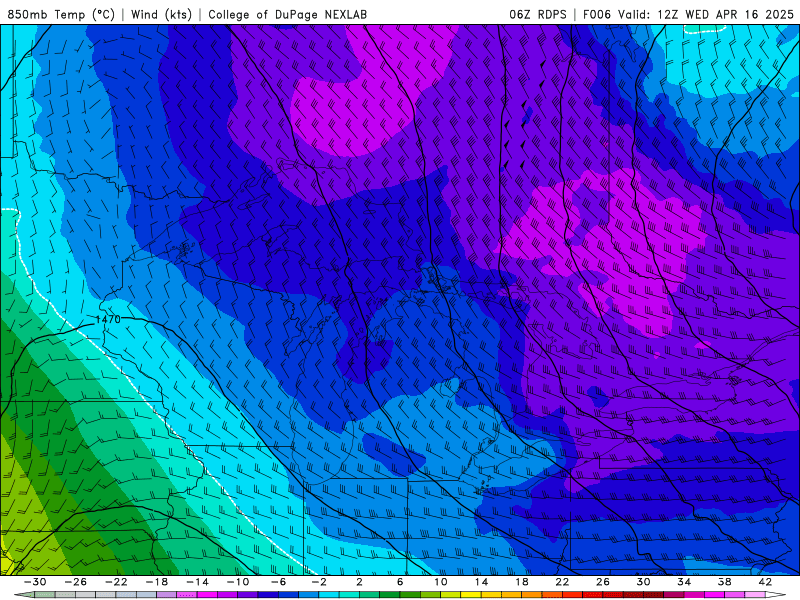This screenshot has width=800, height=600.
Task: Click the "38" legend value
Action: pyautogui.click(x=724, y=582)
